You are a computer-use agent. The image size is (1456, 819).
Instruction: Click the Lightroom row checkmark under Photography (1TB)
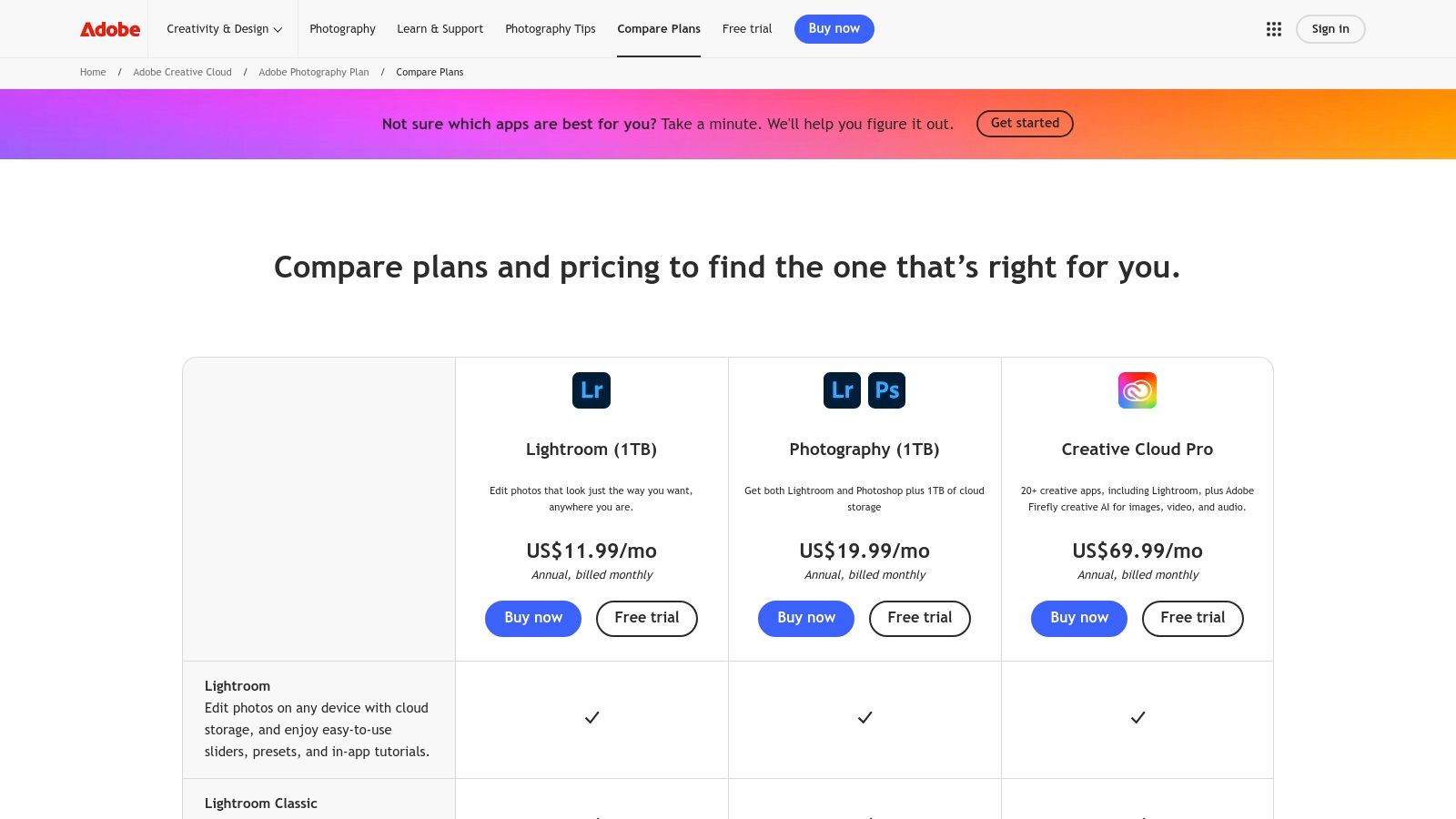[x=864, y=718]
